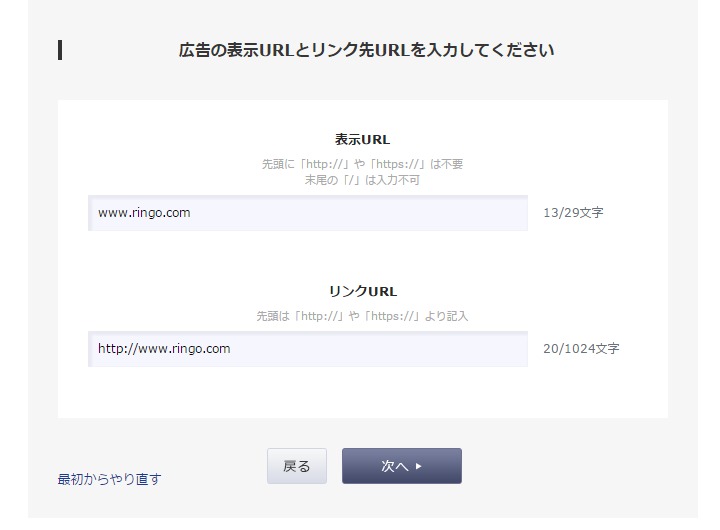Click the 最初からやり直す link

109,479
